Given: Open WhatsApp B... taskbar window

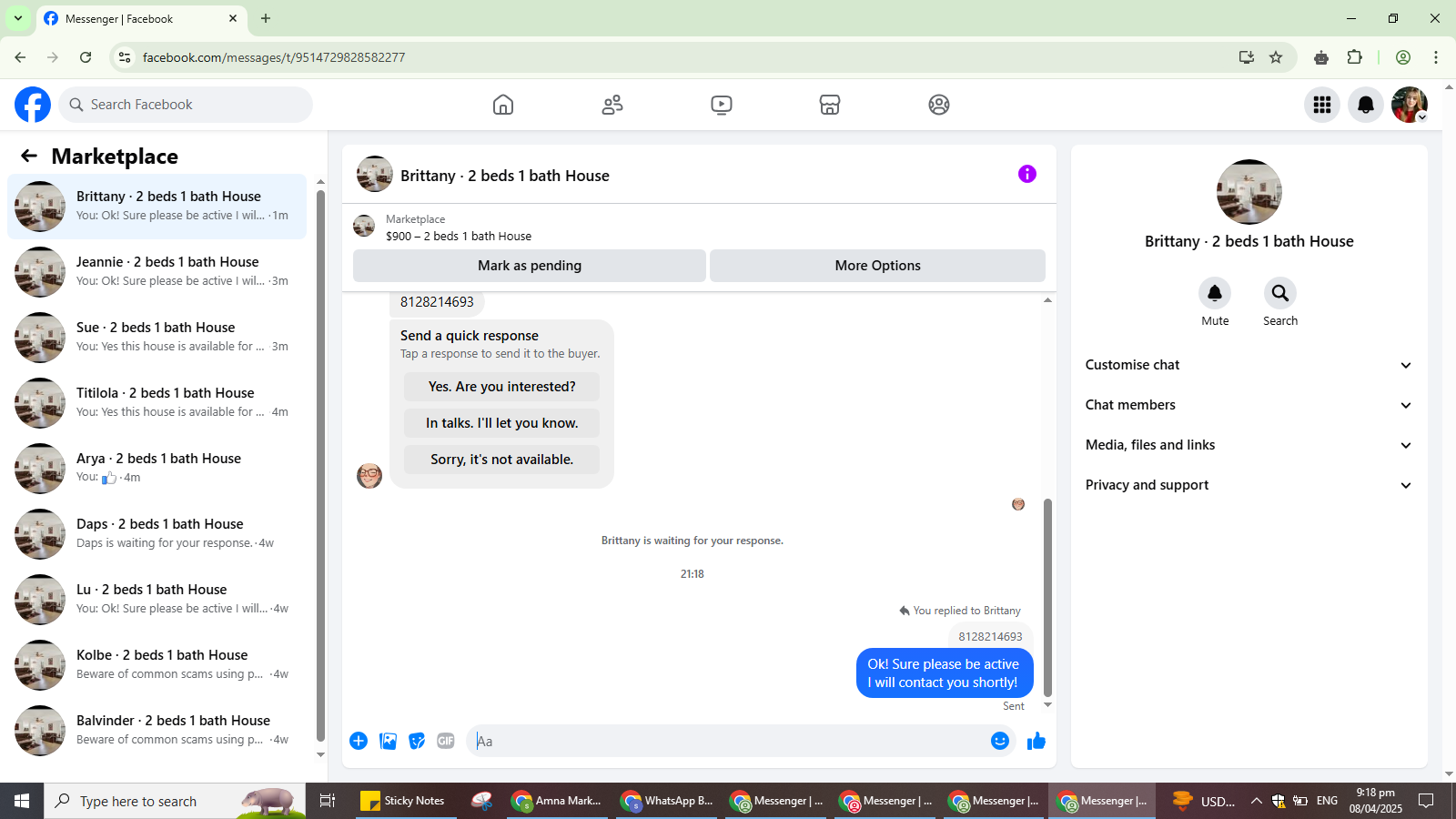Looking at the screenshot, I should coord(667,801).
